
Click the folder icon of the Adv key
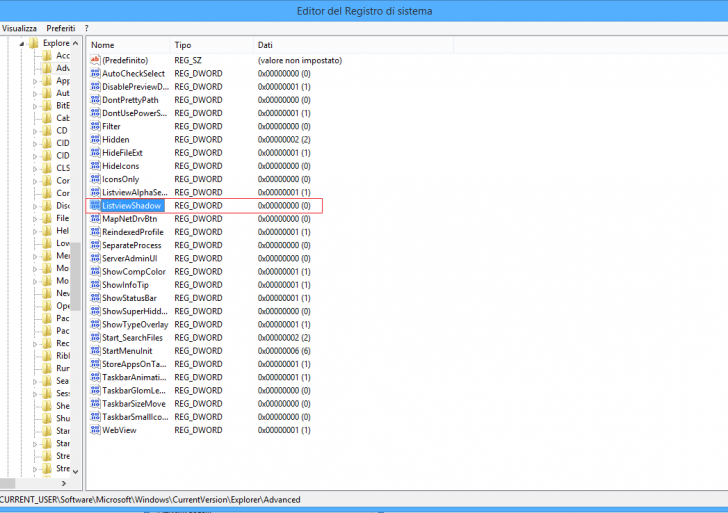(x=46, y=68)
